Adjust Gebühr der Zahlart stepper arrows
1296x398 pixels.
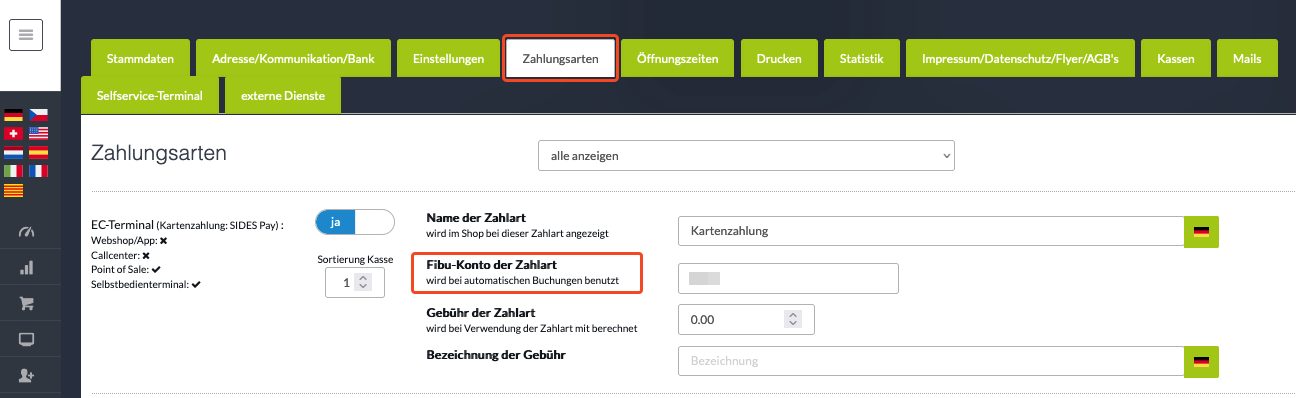(x=792, y=320)
